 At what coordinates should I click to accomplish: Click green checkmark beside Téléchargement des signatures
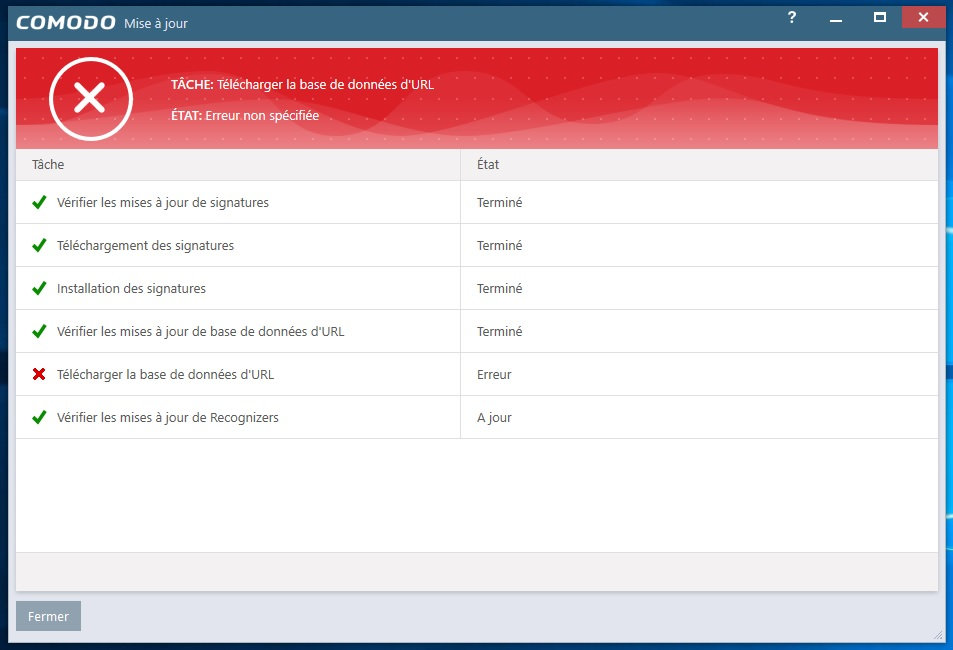[40, 245]
